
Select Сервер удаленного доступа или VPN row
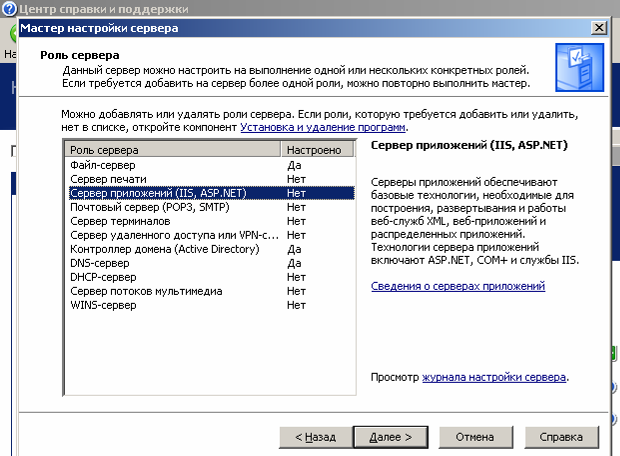(212, 235)
